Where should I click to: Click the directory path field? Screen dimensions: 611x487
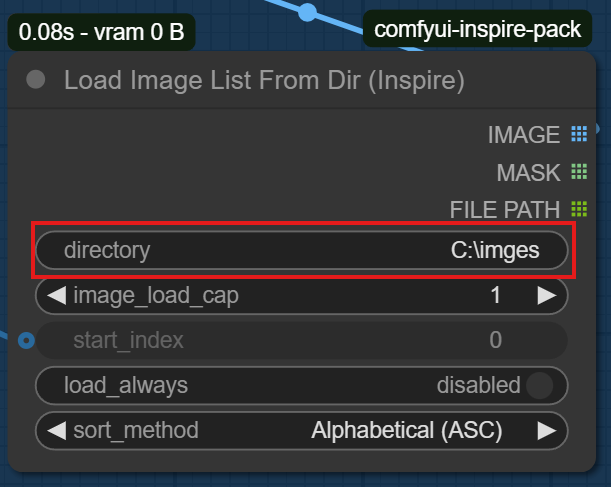301,251
